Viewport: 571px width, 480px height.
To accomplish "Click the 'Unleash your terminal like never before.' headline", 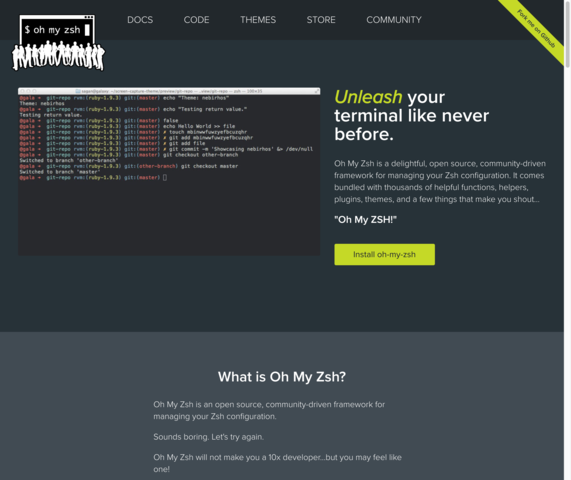I will [411, 115].
